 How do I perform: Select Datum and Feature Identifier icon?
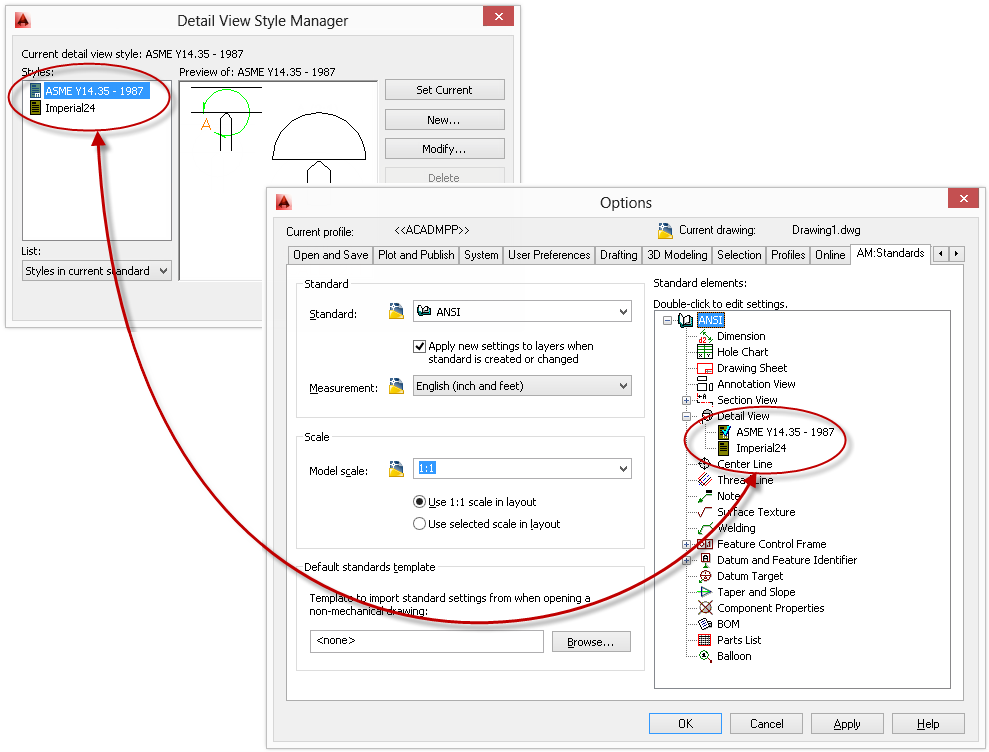coord(705,560)
